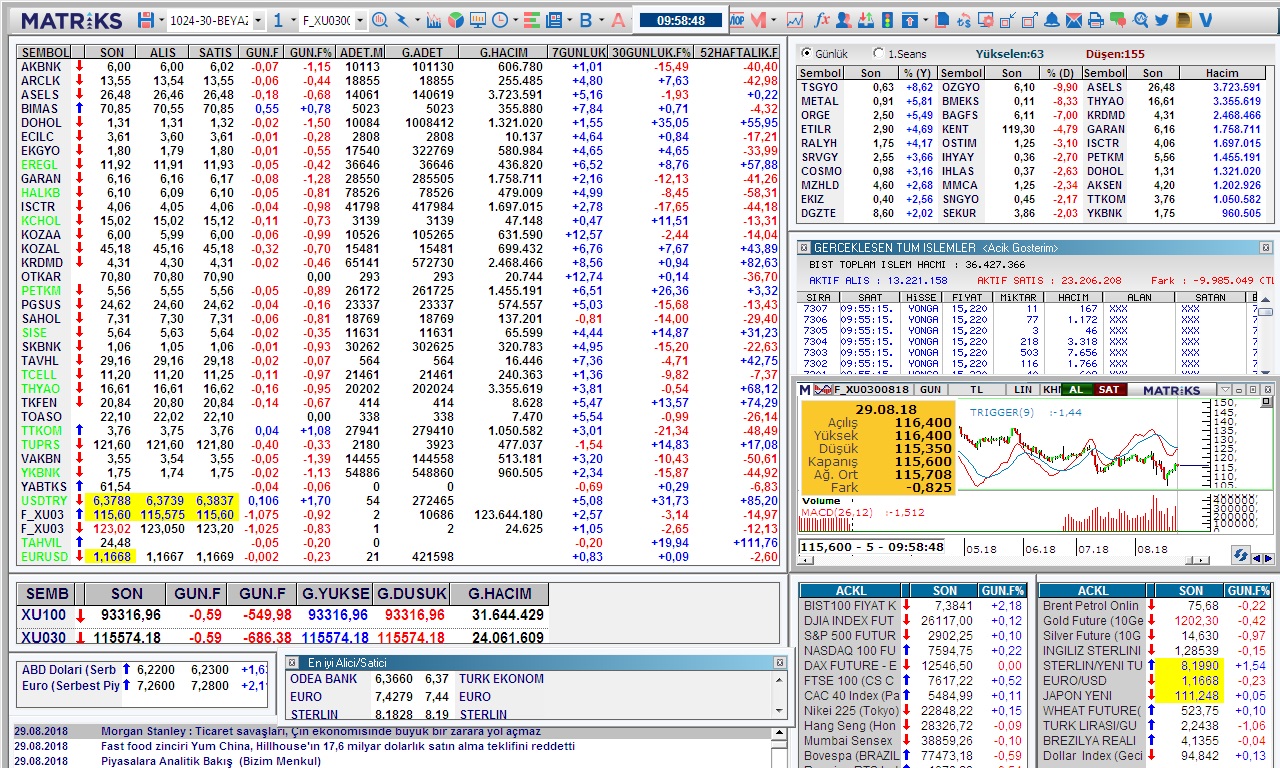Viewport: 1280px width, 768px height.
Task: Click the Açık Gosterim link in trades panel
Action: (1019, 247)
